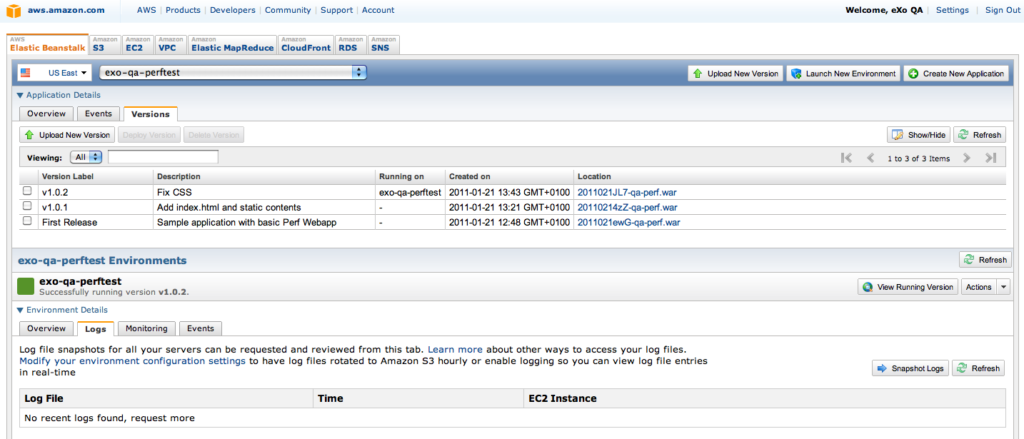Open the Monitoring tab
Image resolution: width=1024 pixels, height=439 pixels.
pyautogui.click(x=146, y=329)
